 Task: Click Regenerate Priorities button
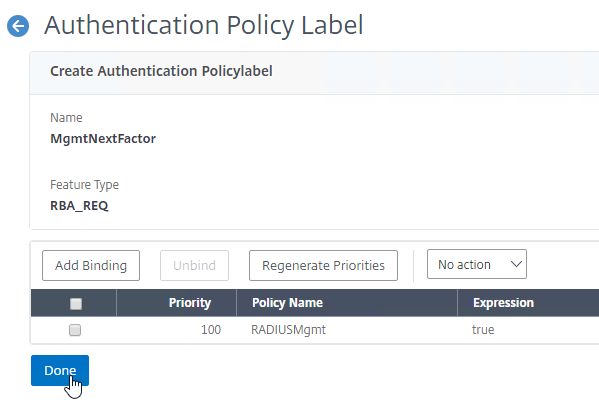point(323,265)
